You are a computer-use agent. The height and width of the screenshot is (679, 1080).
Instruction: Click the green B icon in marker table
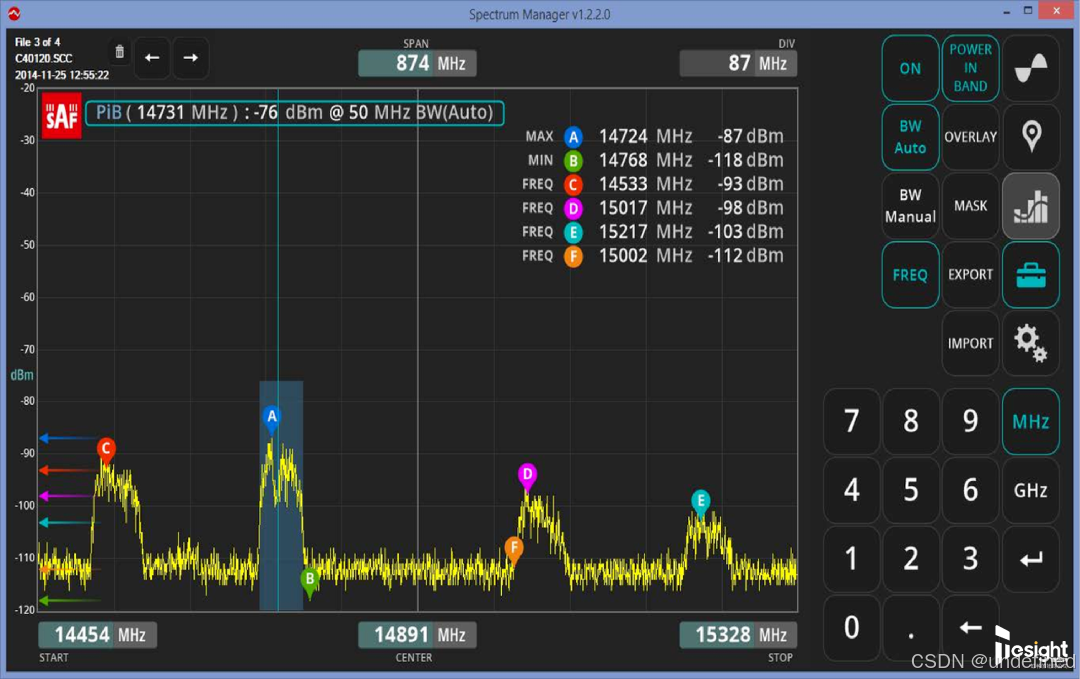(x=573, y=161)
